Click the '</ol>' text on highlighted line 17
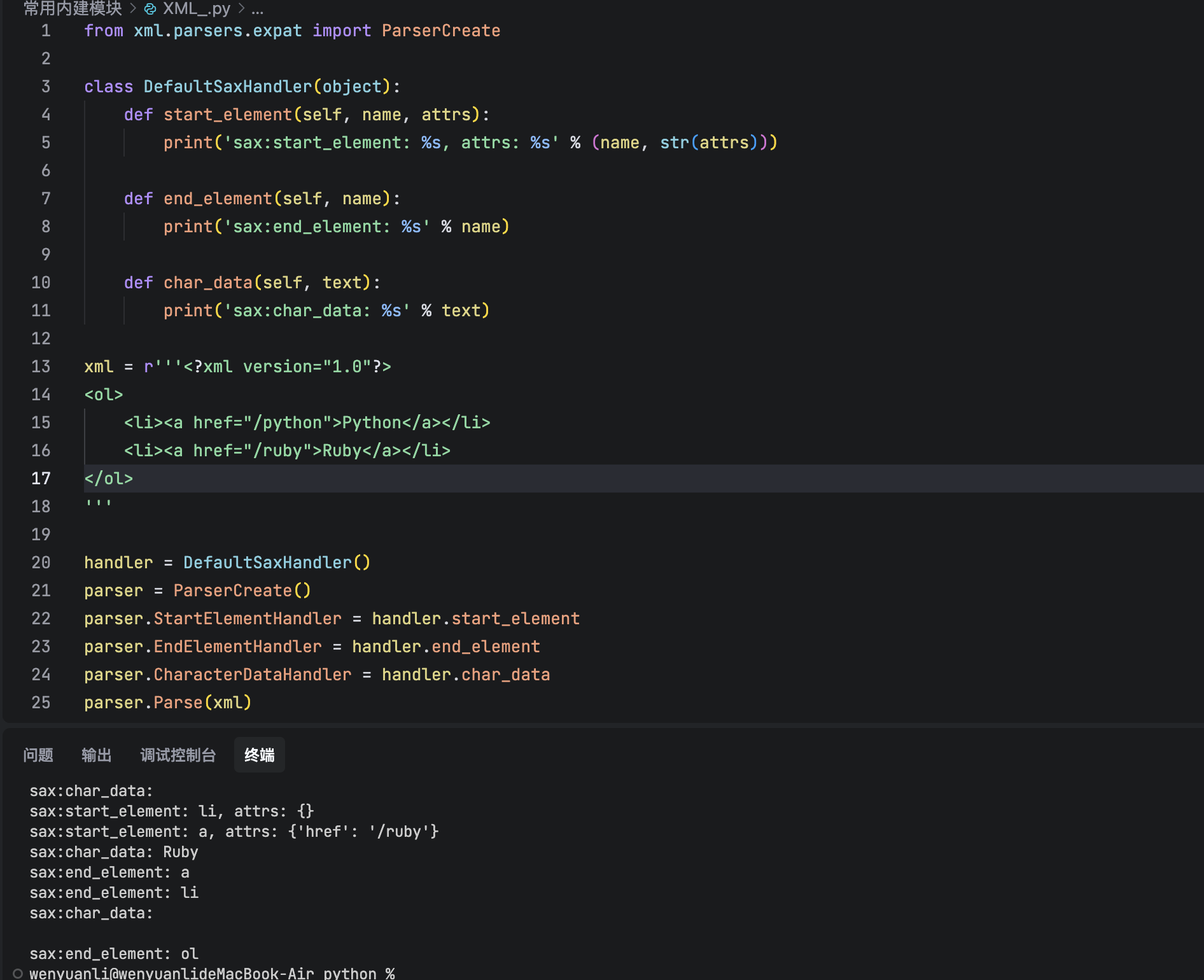 click(109, 479)
